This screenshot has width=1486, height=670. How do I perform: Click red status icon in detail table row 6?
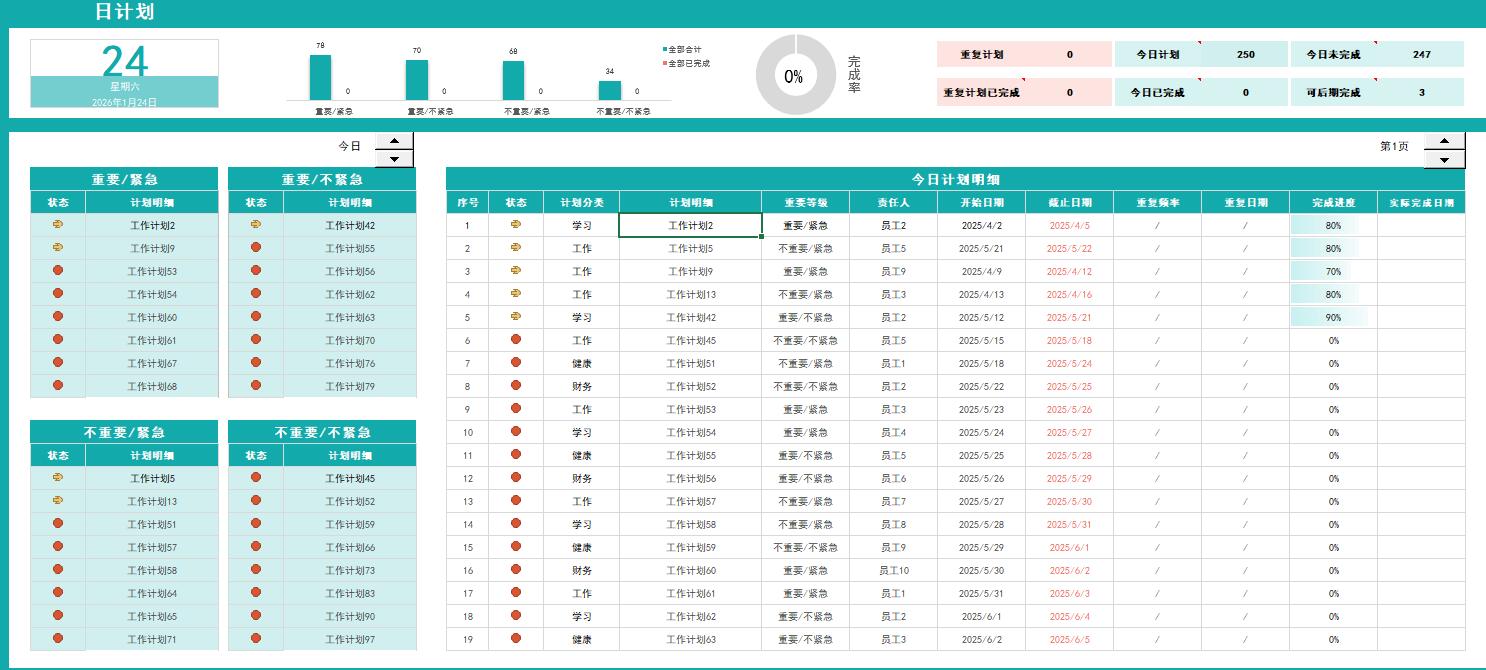point(516,340)
